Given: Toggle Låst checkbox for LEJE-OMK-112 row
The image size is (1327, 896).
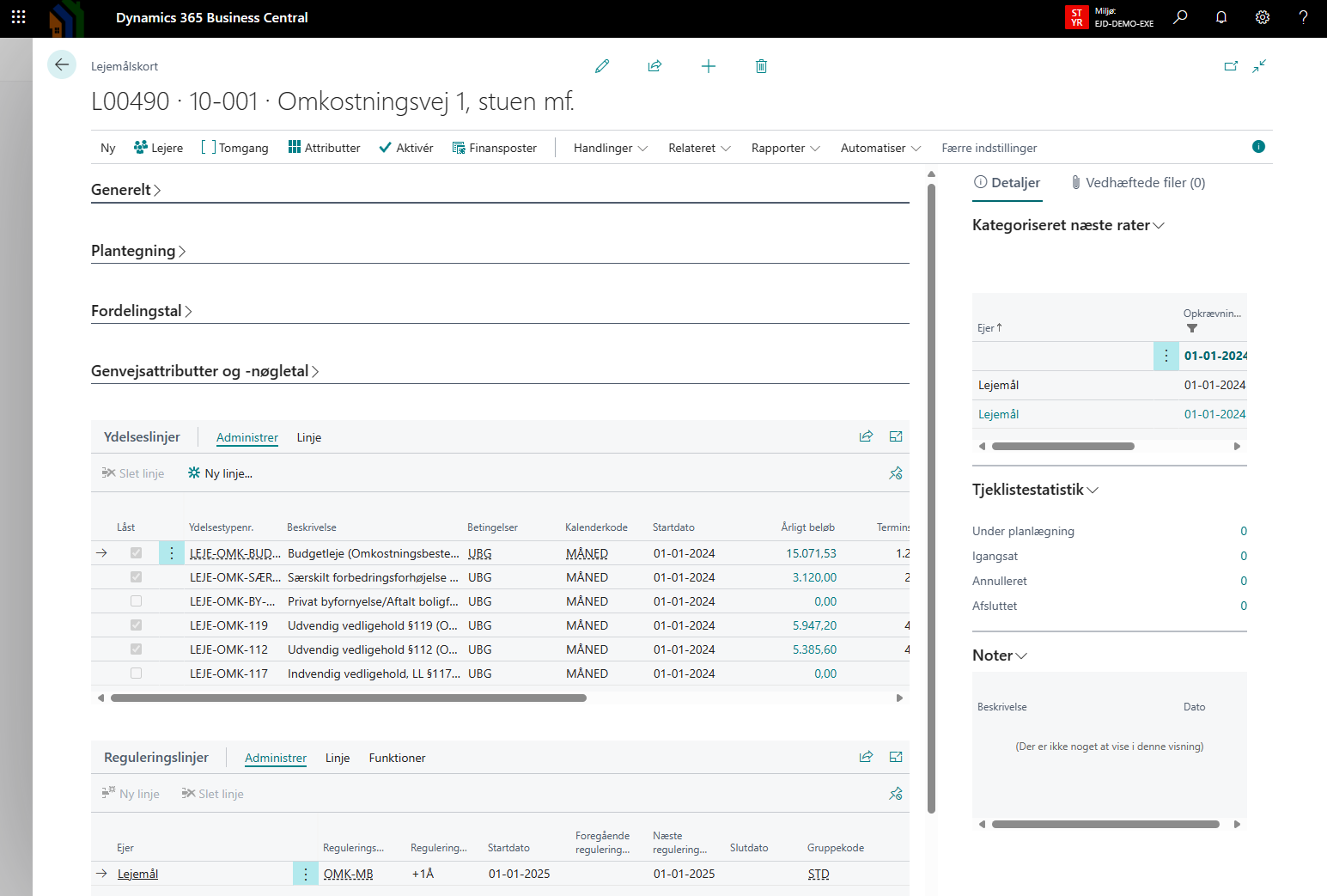Looking at the screenshot, I should pos(136,649).
